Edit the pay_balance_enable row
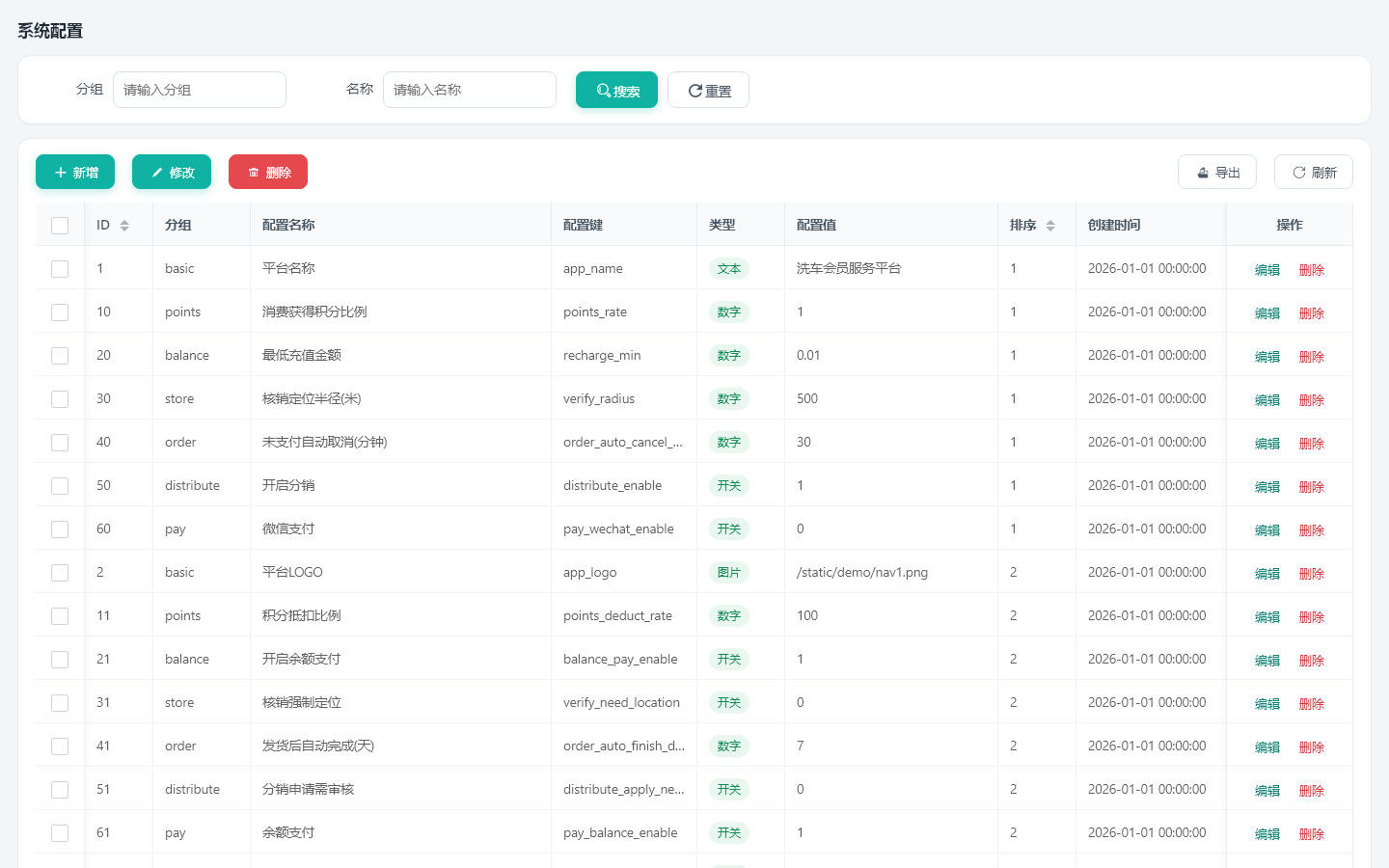1389x868 pixels. 1267,834
